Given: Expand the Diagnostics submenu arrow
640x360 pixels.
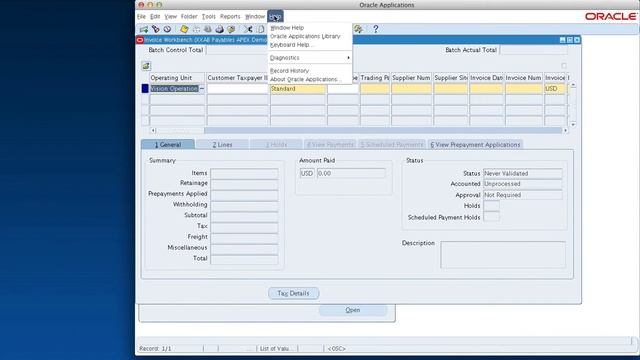Looking at the screenshot, I should (348, 58).
